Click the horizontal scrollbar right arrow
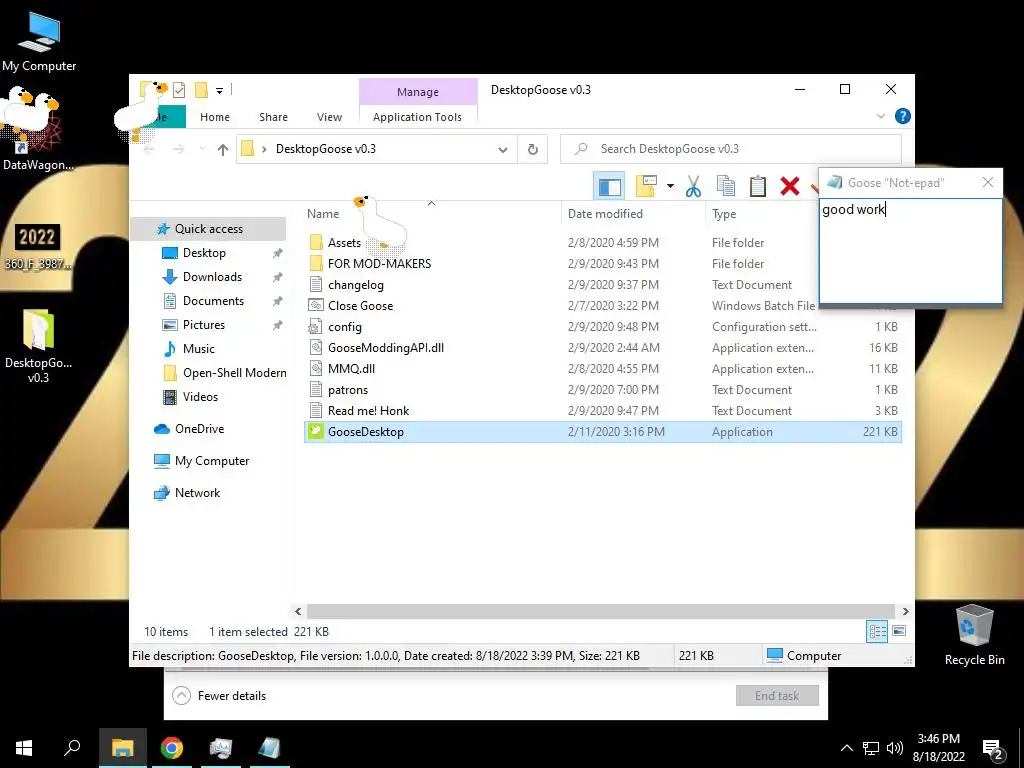Viewport: 1024px width, 768px height. [x=905, y=611]
